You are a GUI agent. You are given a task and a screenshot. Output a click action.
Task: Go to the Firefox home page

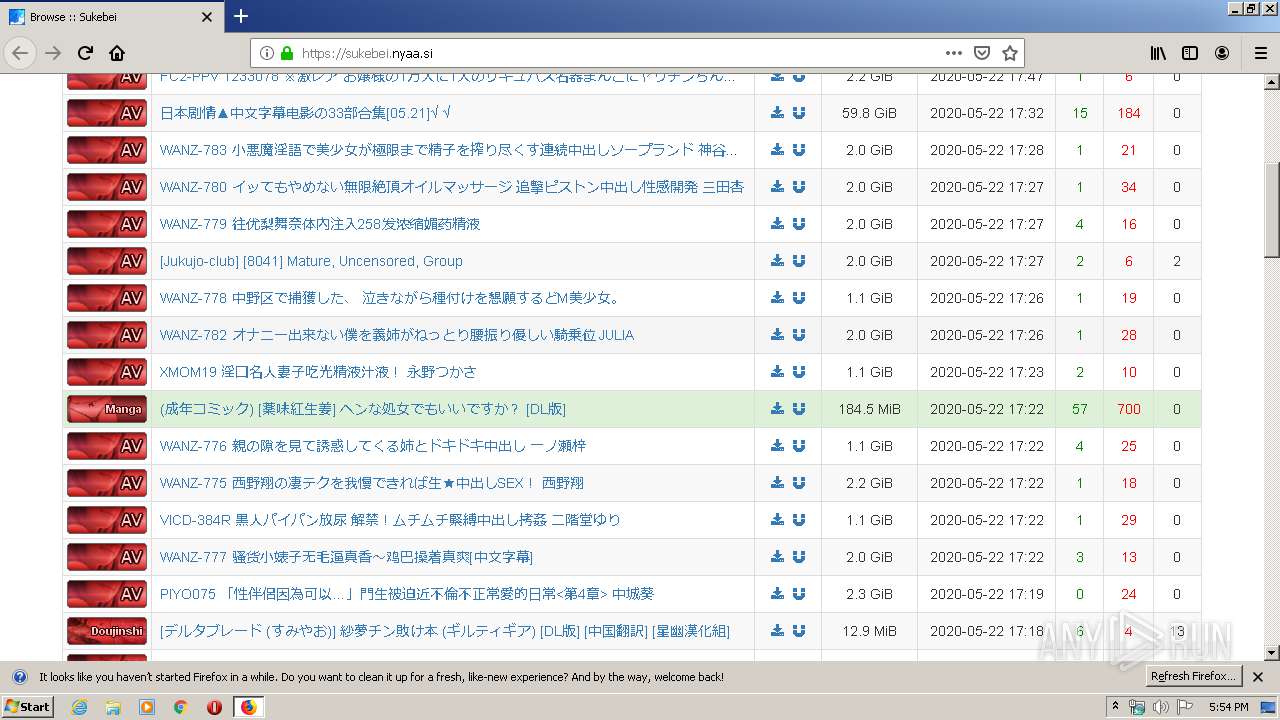[117, 53]
